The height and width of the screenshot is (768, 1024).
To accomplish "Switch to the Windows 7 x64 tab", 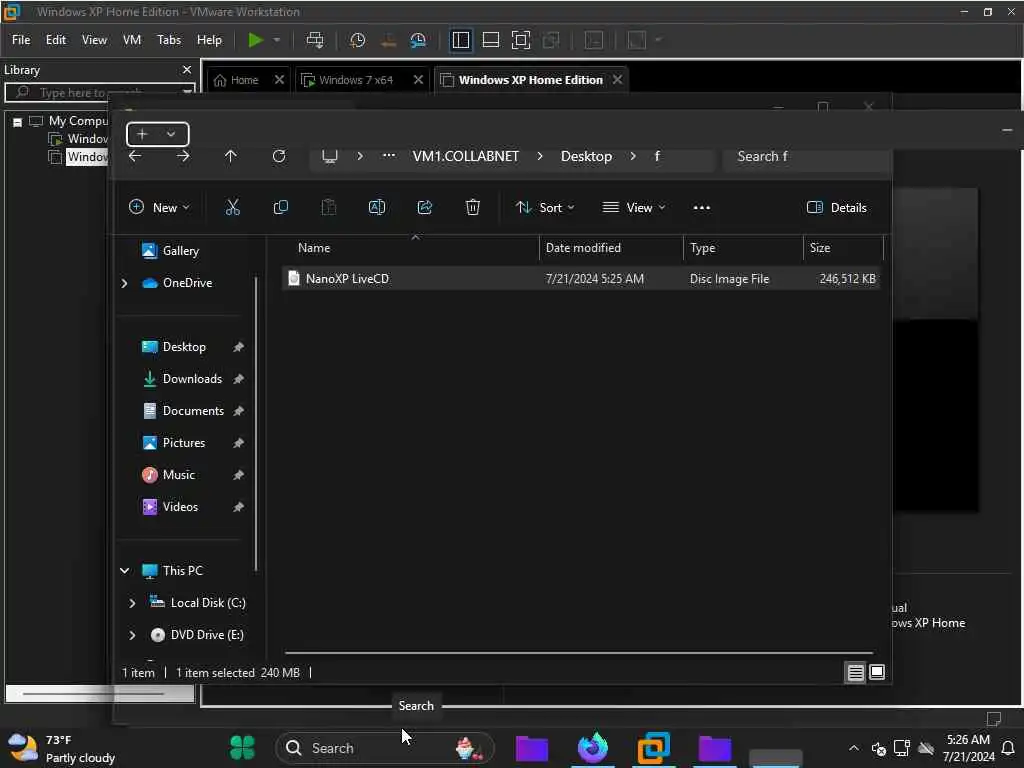I will point(356,80).
